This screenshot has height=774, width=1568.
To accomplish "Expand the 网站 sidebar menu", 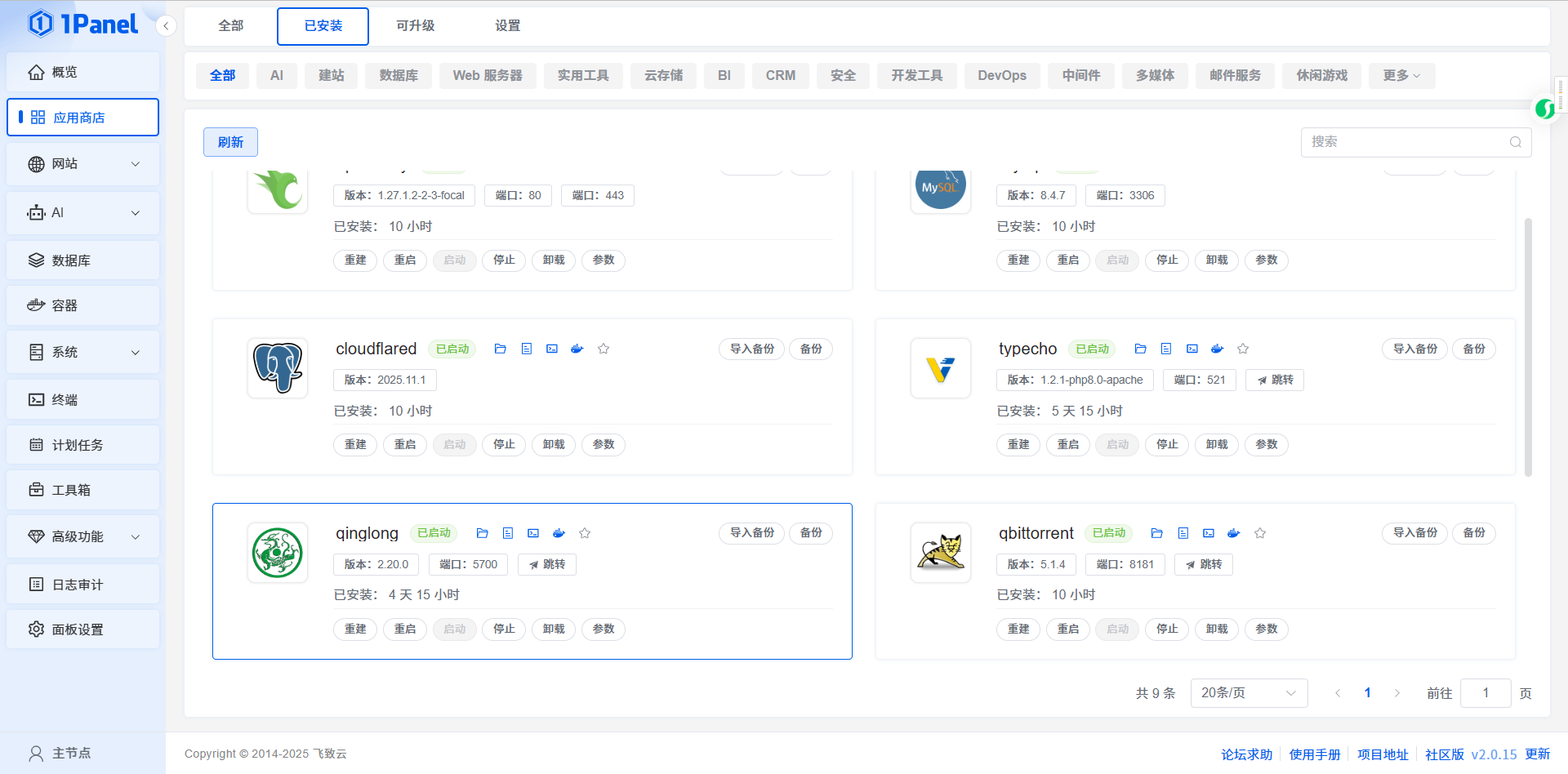I will [x=82, y=164].
